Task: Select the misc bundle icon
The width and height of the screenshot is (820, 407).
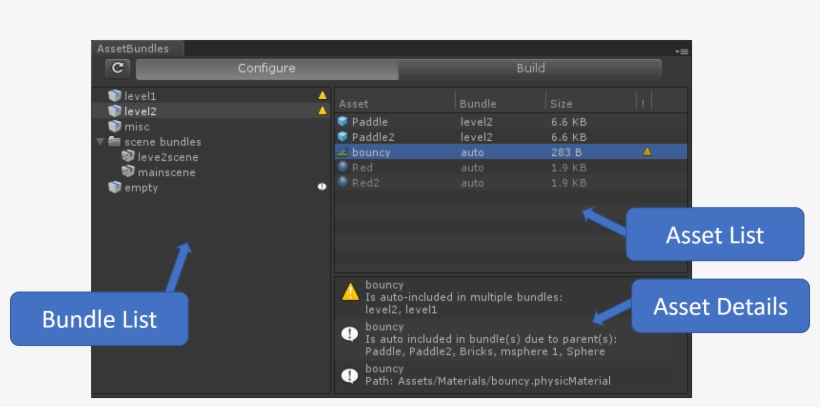Action: (x=115, y=127)
